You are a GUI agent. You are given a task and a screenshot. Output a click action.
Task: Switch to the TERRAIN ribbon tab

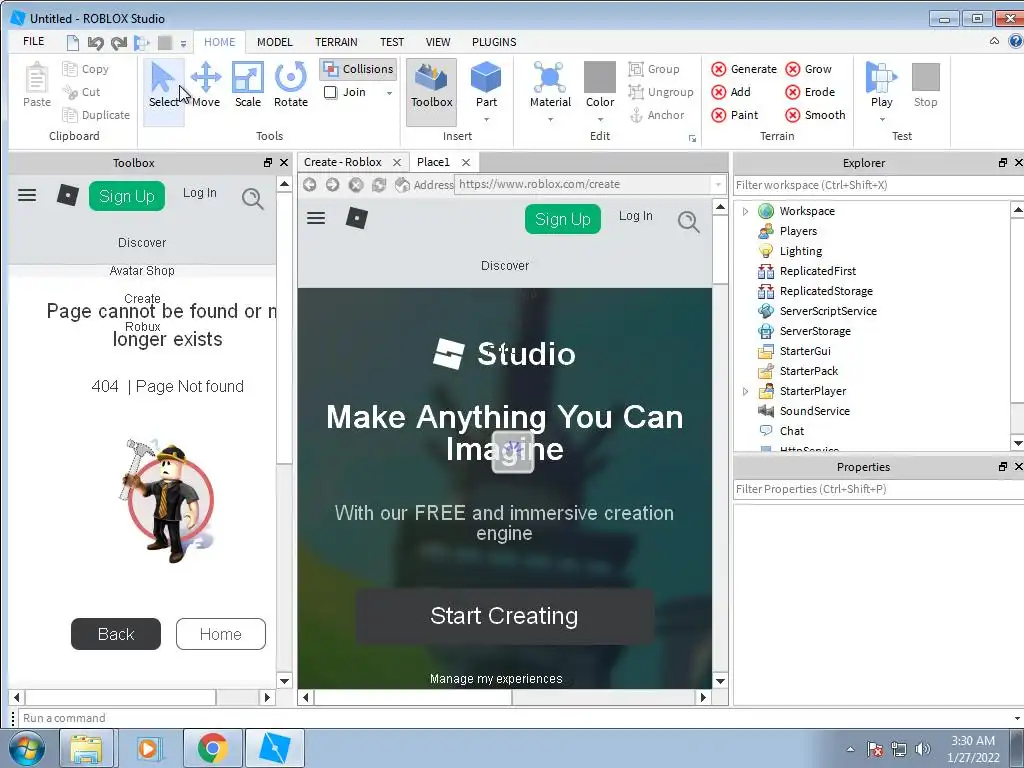point(336,42)
